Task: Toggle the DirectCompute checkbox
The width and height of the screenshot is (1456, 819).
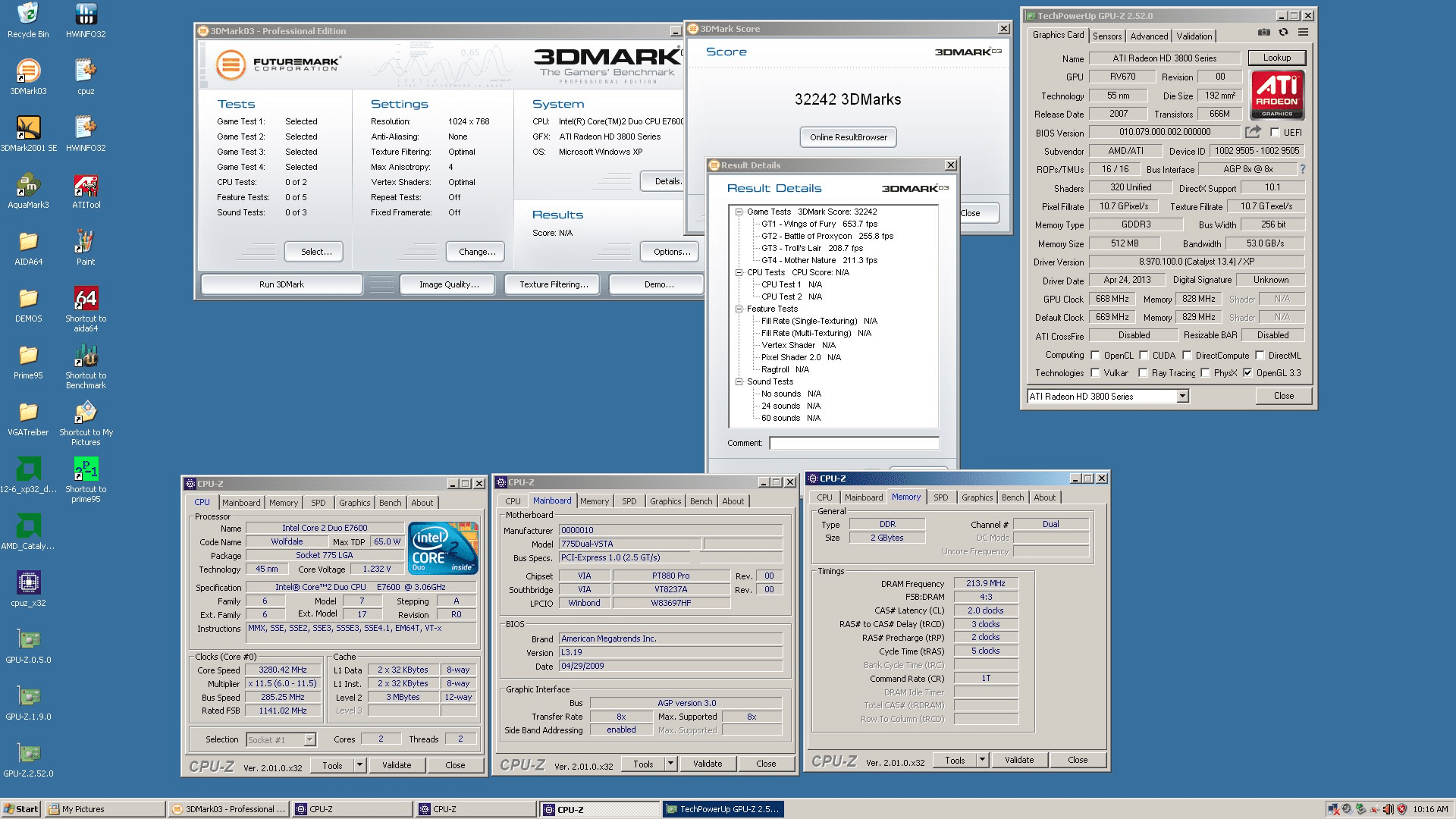Action: (1187, 355)
